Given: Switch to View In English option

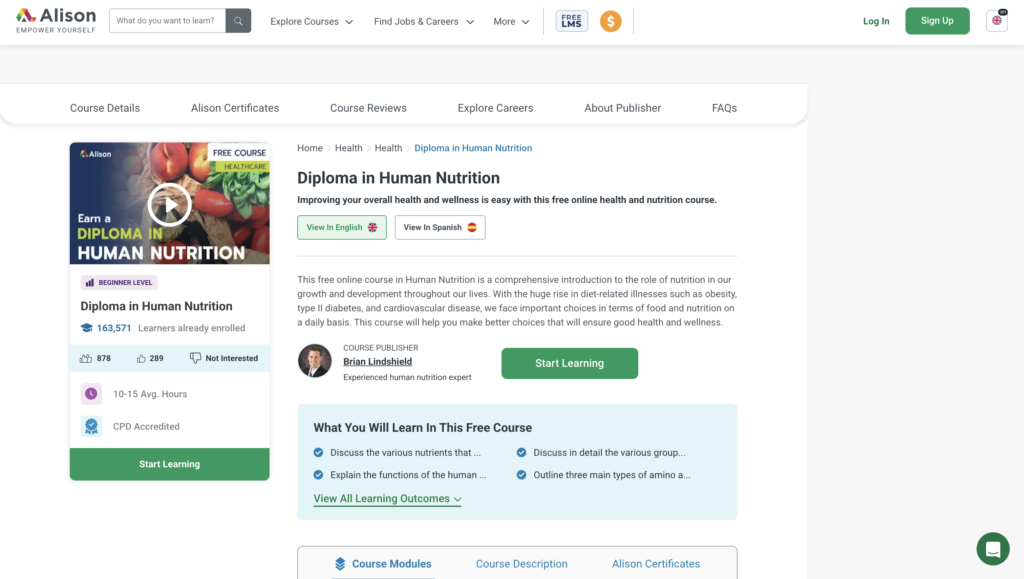Looking at the screenshot, I should [342, 228].
